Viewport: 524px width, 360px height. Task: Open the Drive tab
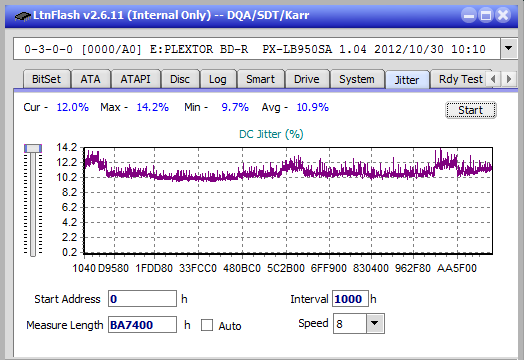pyautogui.click(x=306, y=79)
